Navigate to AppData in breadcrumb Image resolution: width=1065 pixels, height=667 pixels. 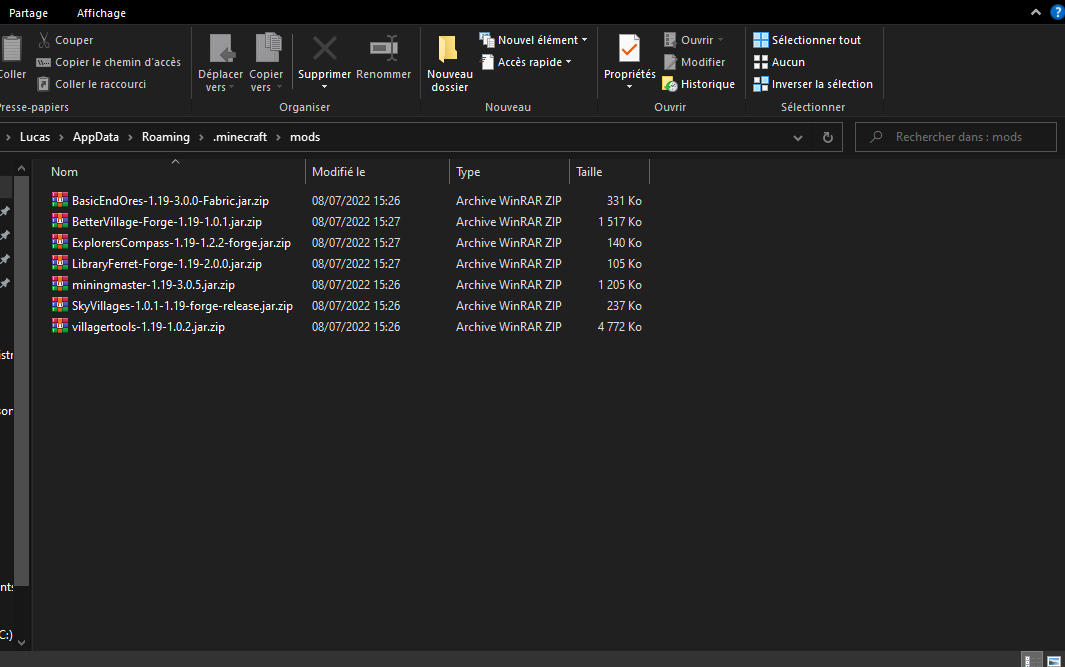coord(96,137)
